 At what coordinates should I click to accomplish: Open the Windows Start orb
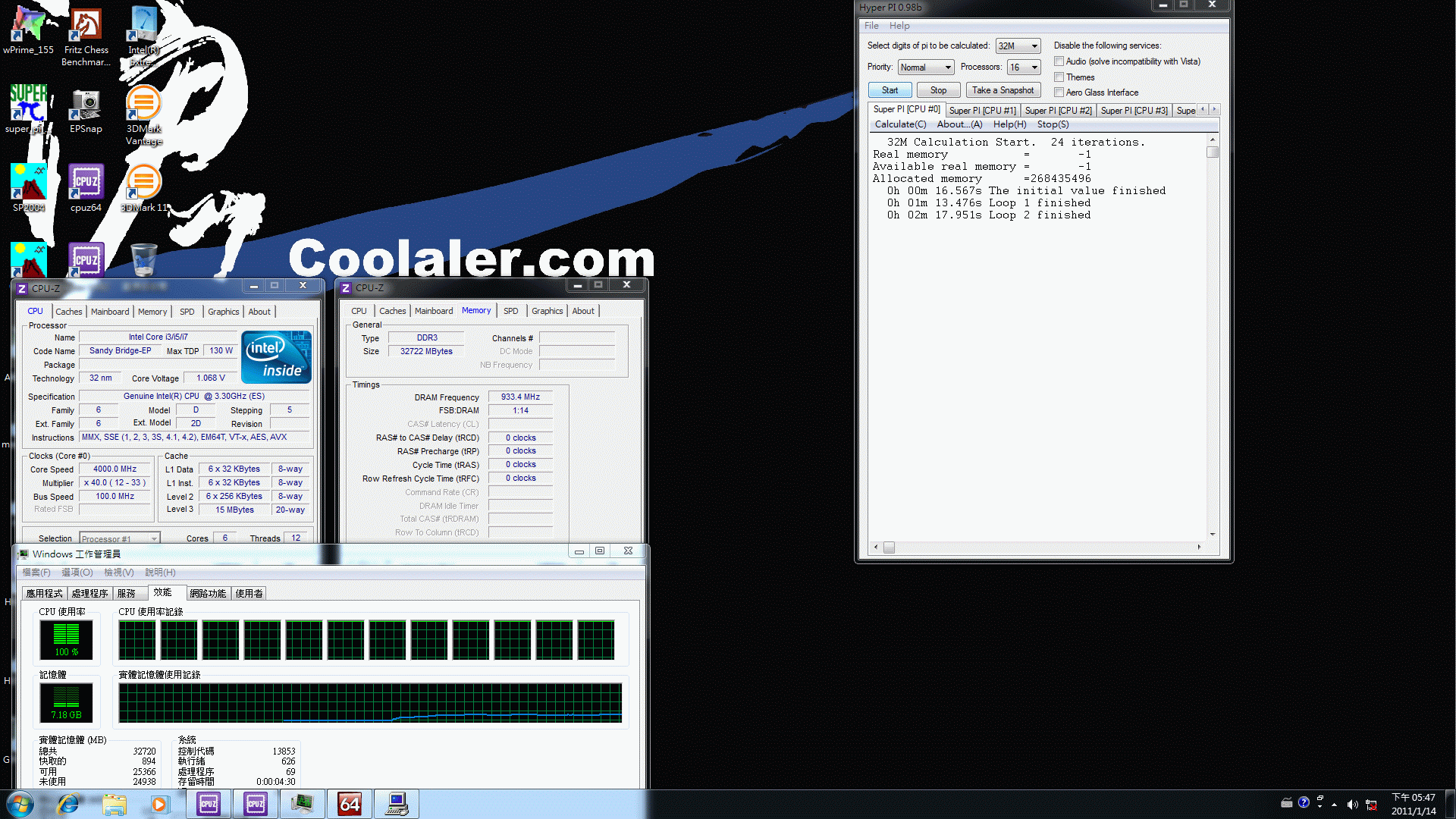(20, 804)
